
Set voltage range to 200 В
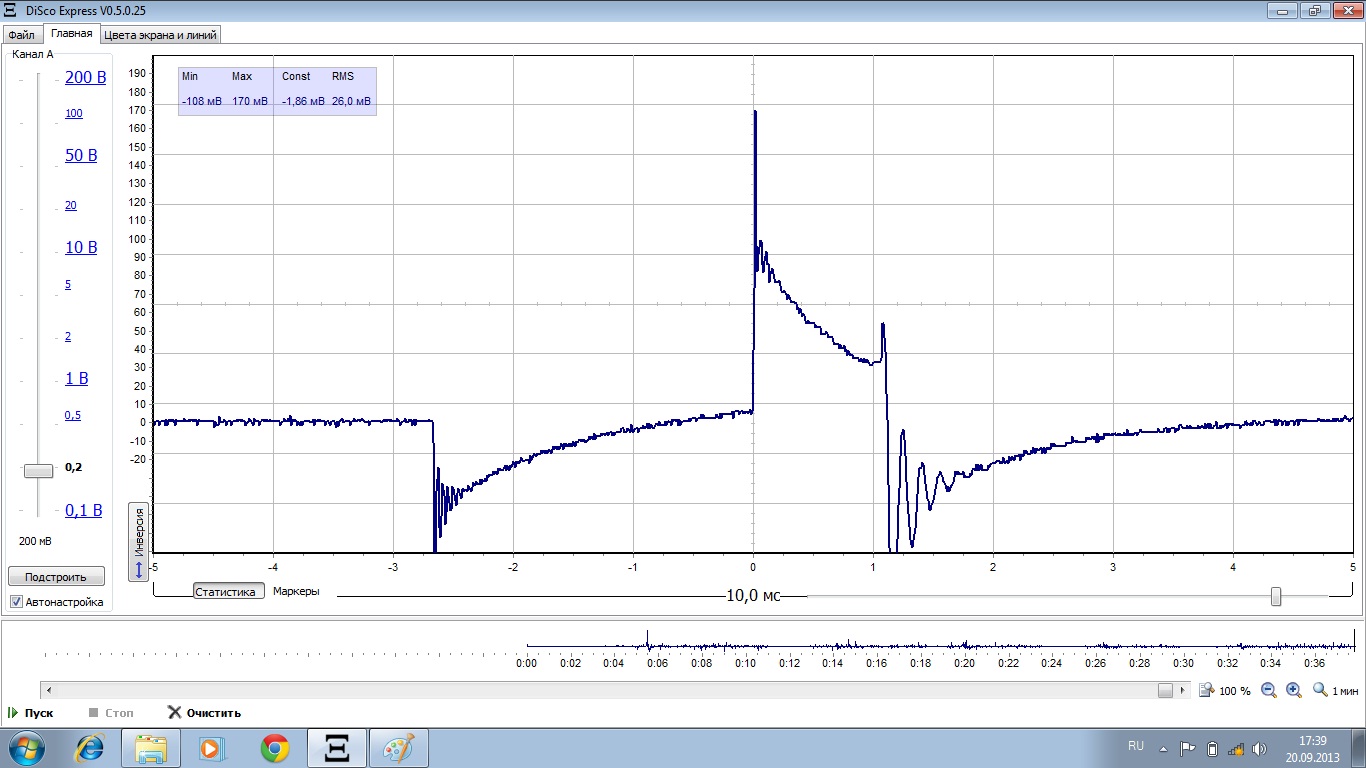(85, 78)
